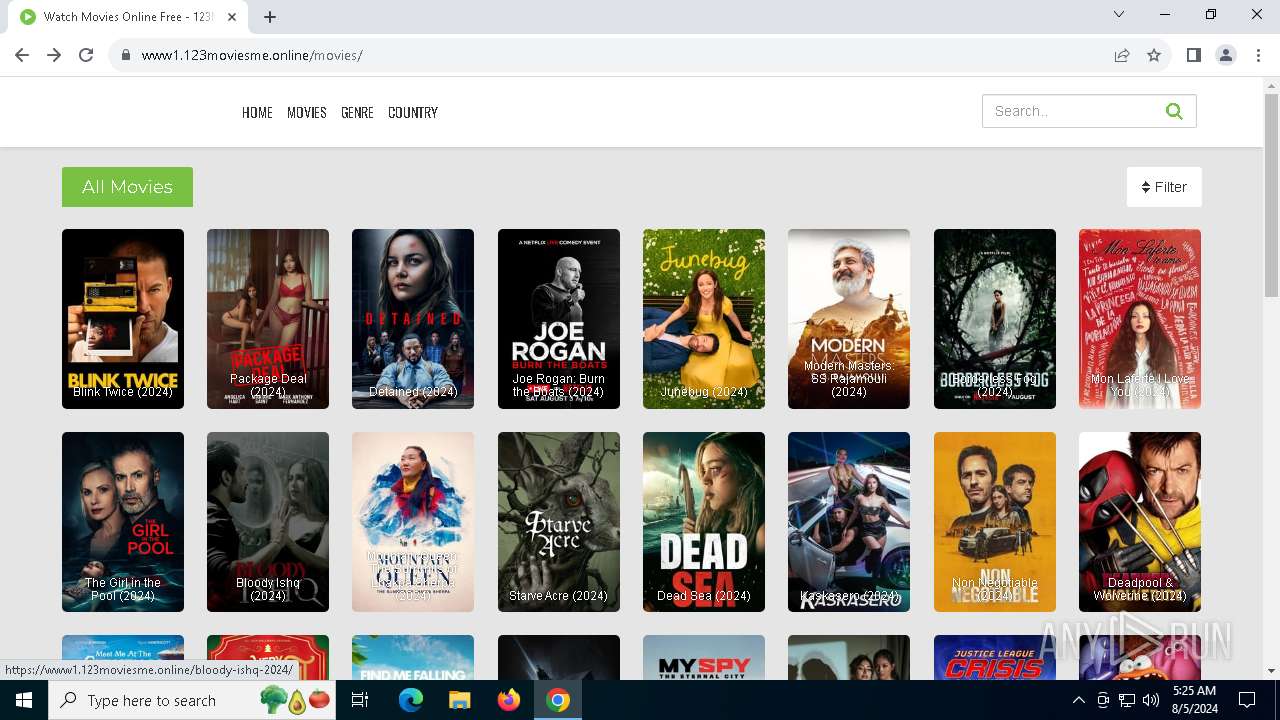Open Blink Twice (2024) poster
Screen dimensions: 1280x720
tap(123, 319)
